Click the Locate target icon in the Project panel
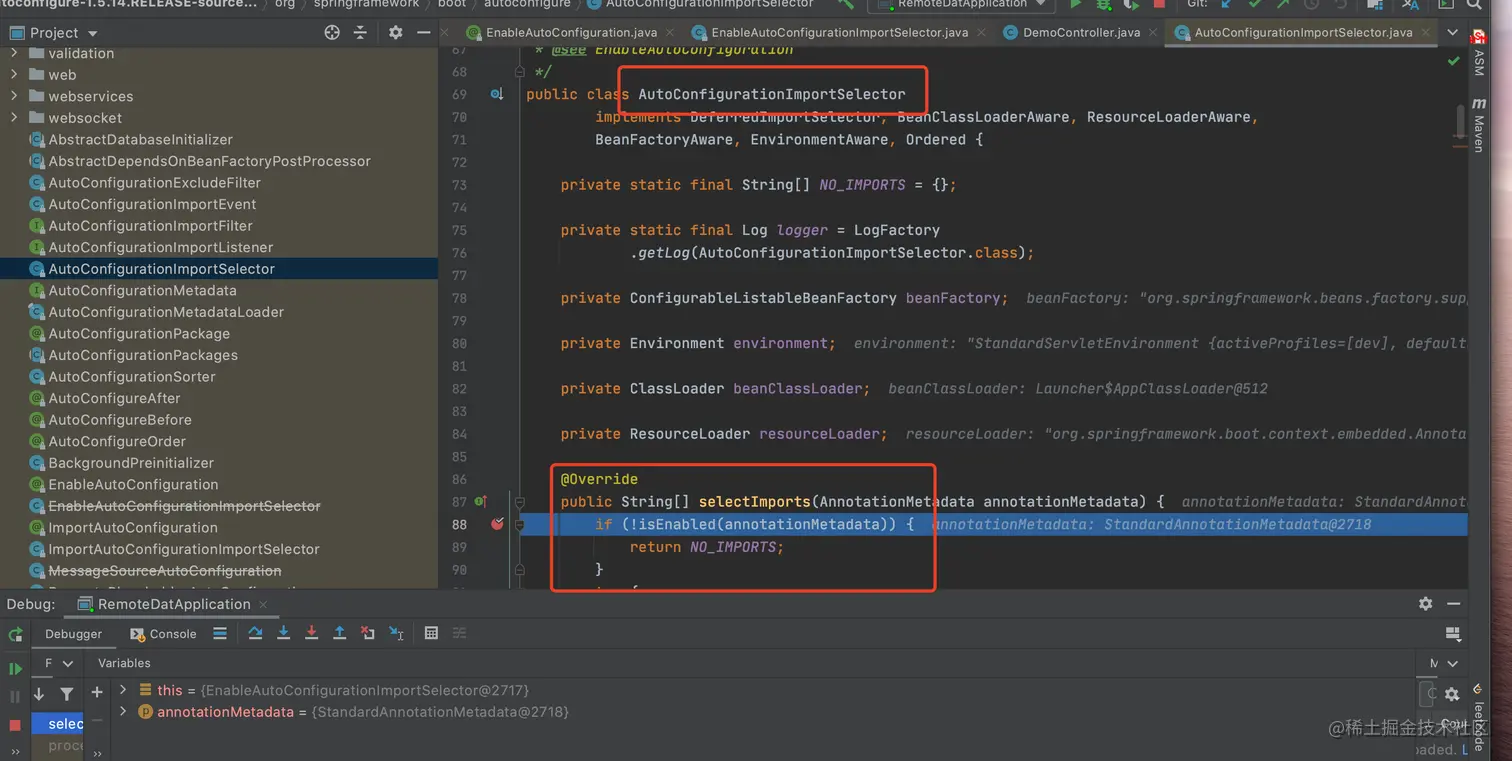This screenshot has height=761, width=1512. tap(332, 32)
